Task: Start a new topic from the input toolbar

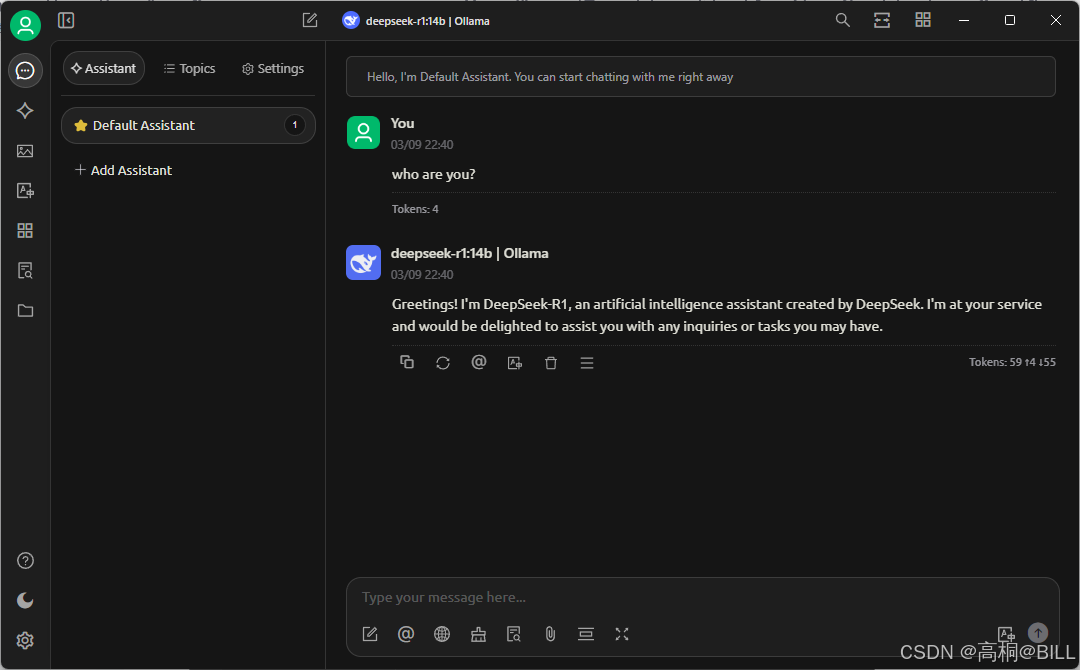Action: click(x=370, y=634)
